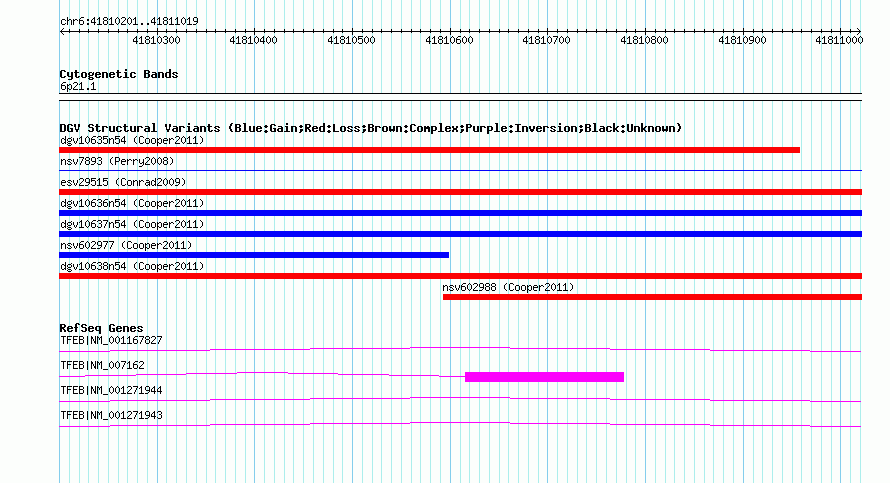Click the TFEB|NM_001271944 transcript label
Image resolution: width=890 pixels, height=483 pixels.
(111, 390)
